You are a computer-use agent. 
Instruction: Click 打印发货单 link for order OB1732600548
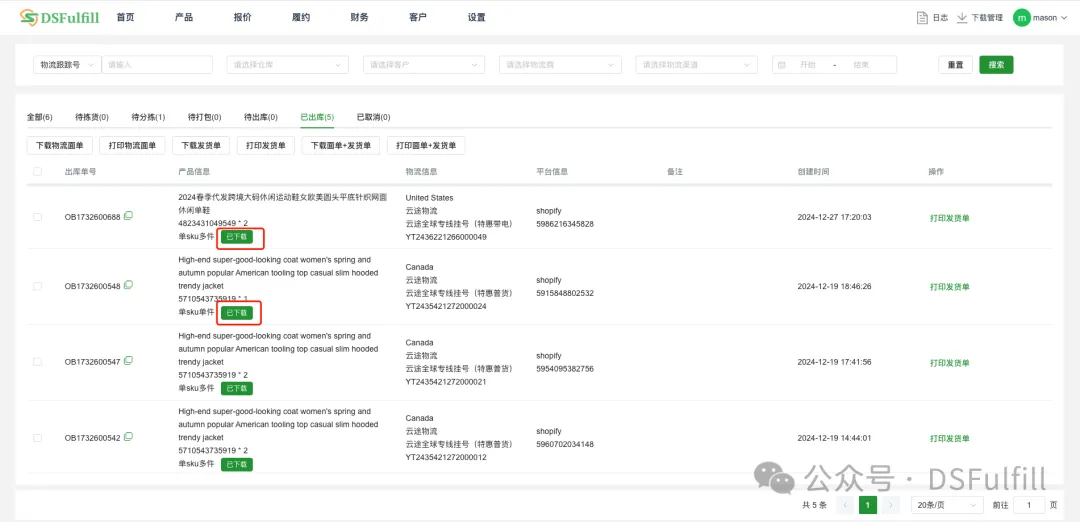(949, 287)
